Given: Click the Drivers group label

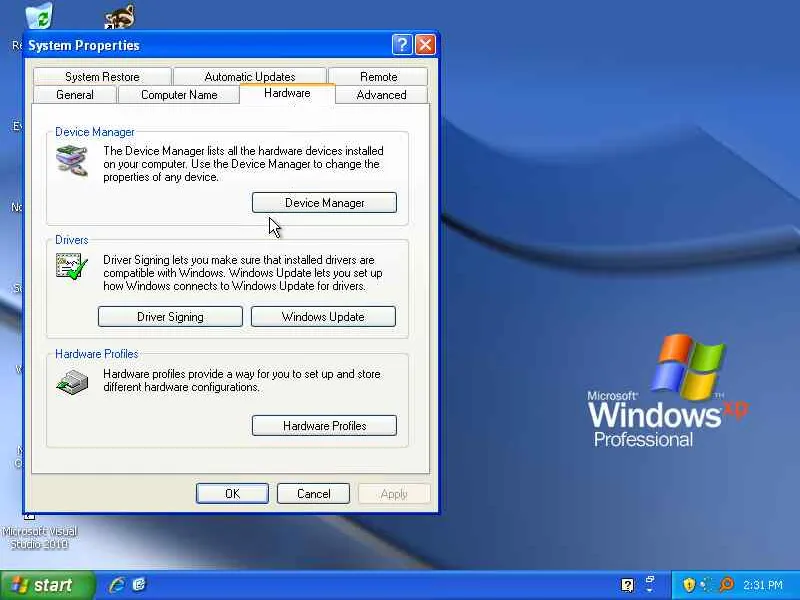Looking at the screenshot, I should coord(71,240).
